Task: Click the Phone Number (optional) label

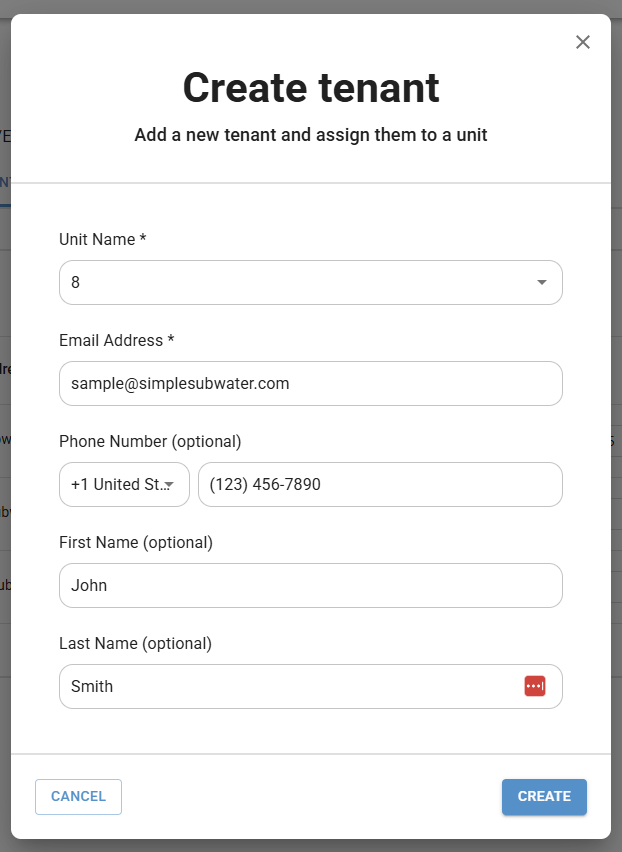Action: click(x=150, y=441)
